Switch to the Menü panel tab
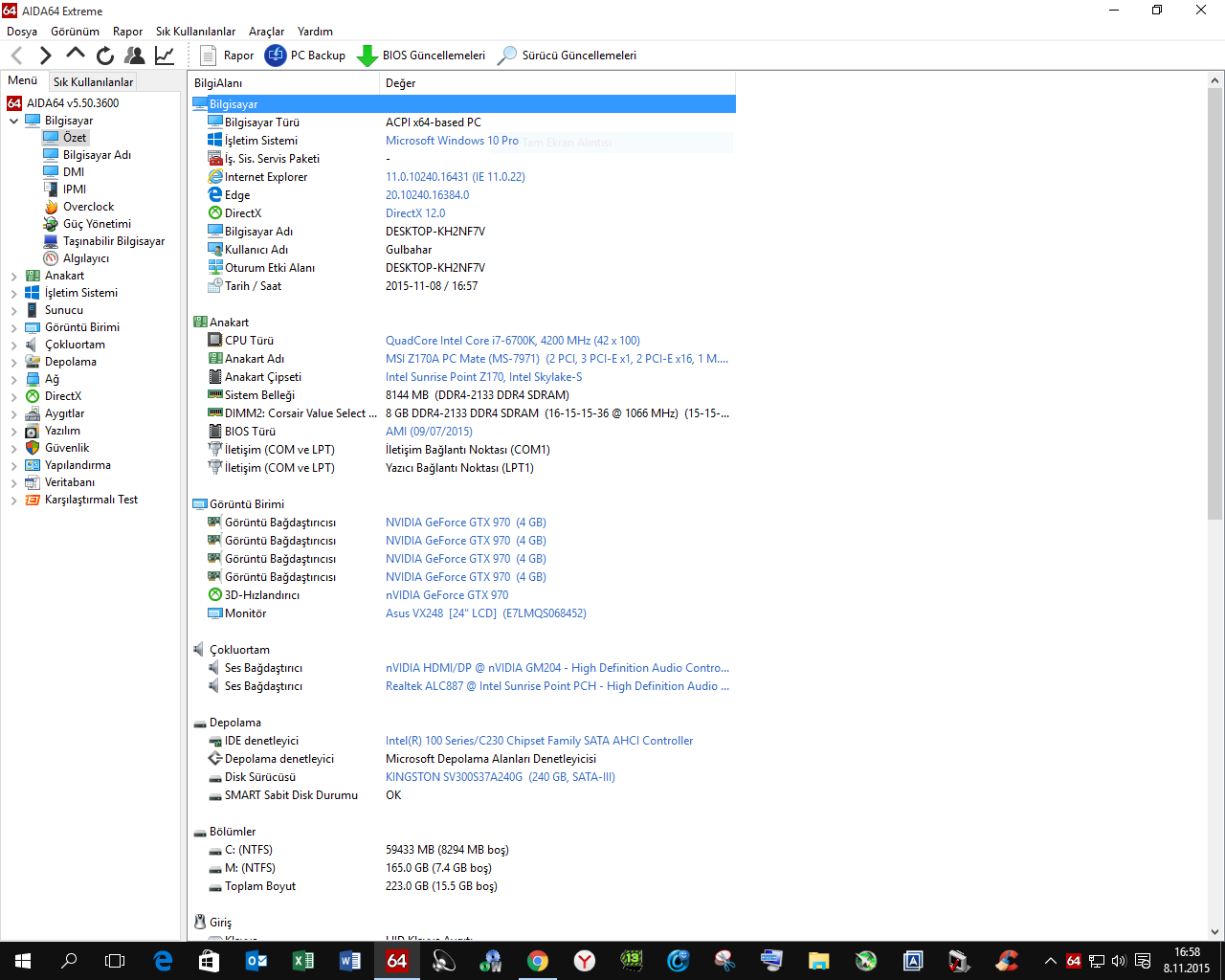This screenshot has height=980, width=1225. pyautogui.click(x=23, y=81)
